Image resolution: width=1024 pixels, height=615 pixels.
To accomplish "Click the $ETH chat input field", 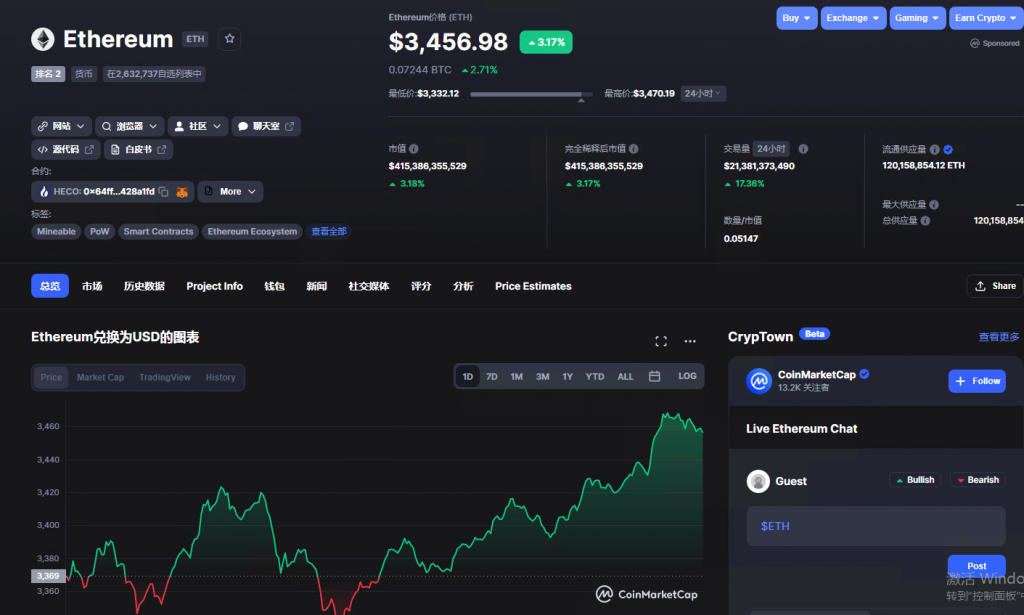I will point(876,526).
